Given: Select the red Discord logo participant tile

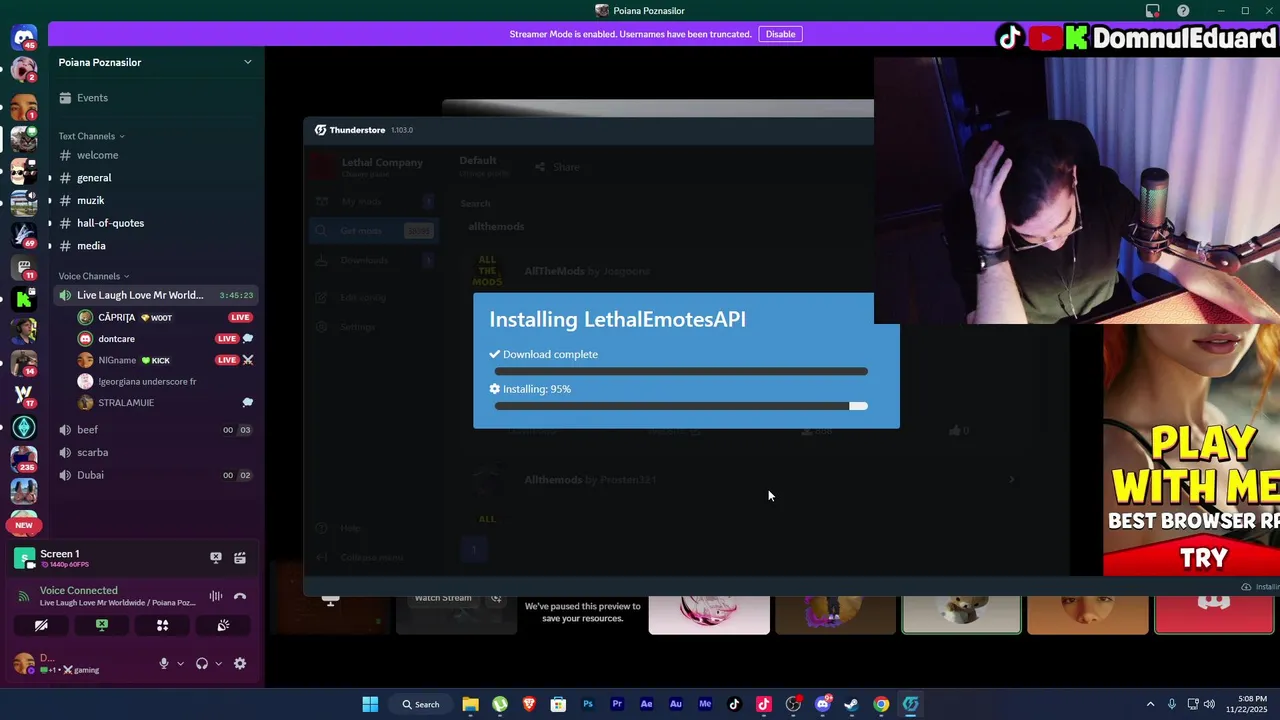Looking at the screenshot, I should click(x=1214, y=615).
